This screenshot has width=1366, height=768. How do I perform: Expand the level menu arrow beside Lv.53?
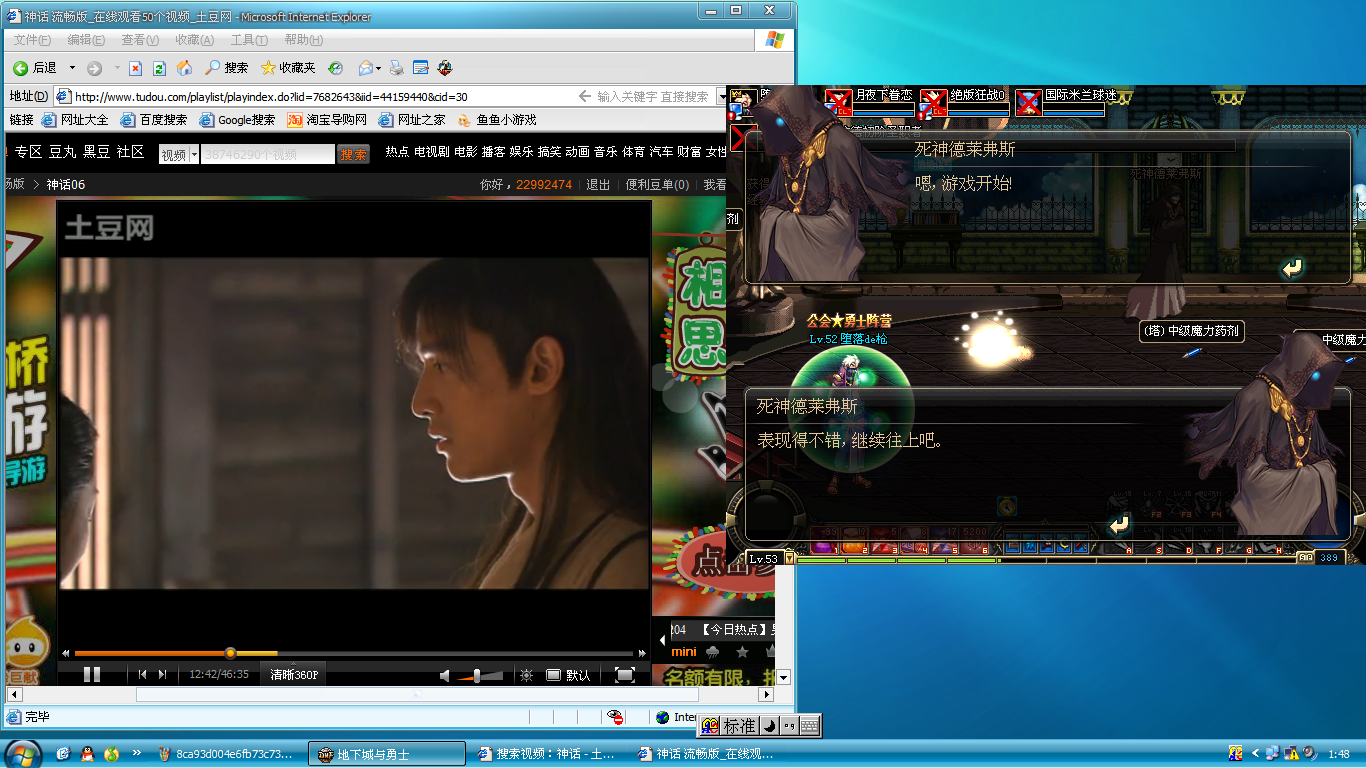[790, 558]
